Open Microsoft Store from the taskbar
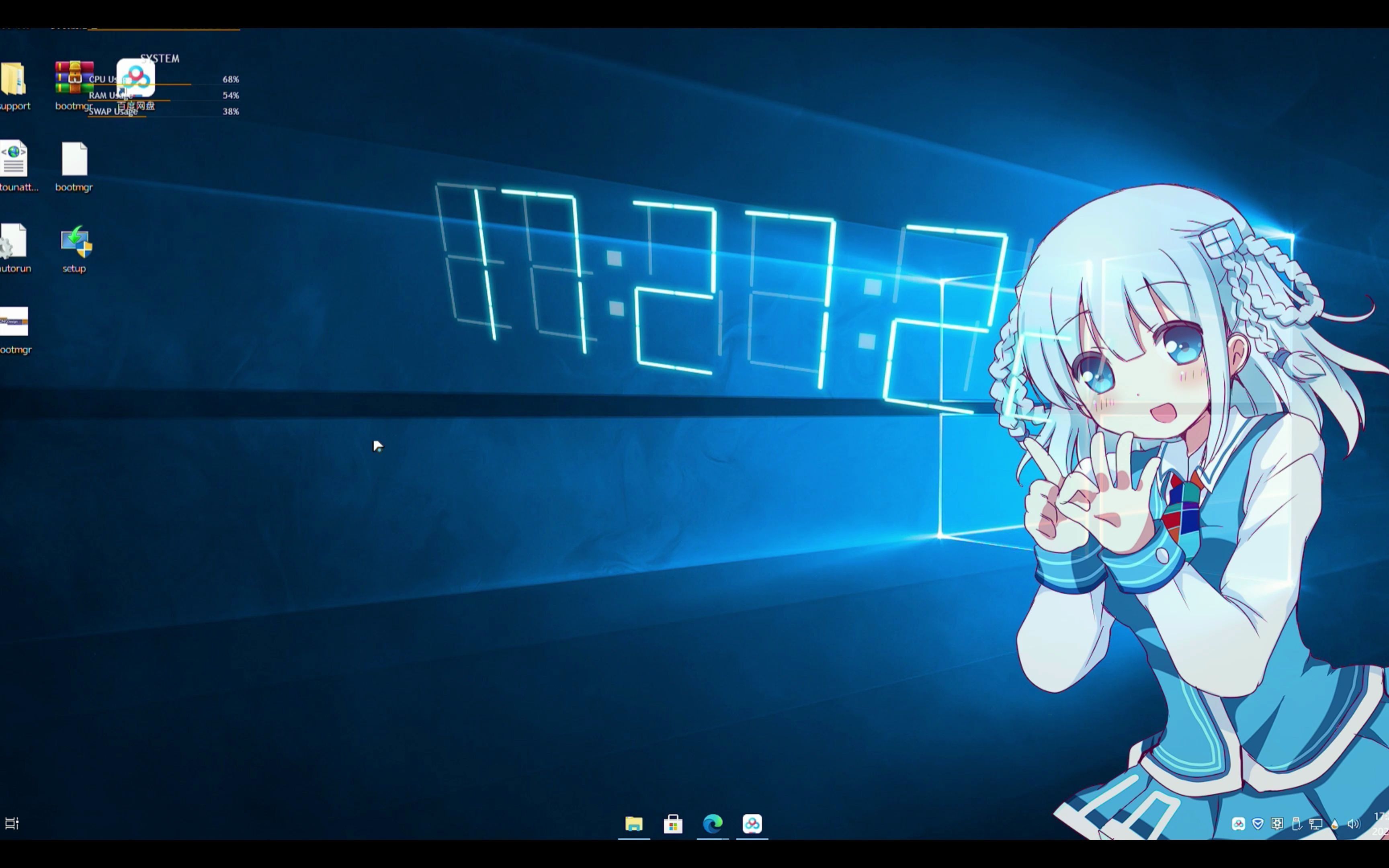 click(x=673, y=824)
